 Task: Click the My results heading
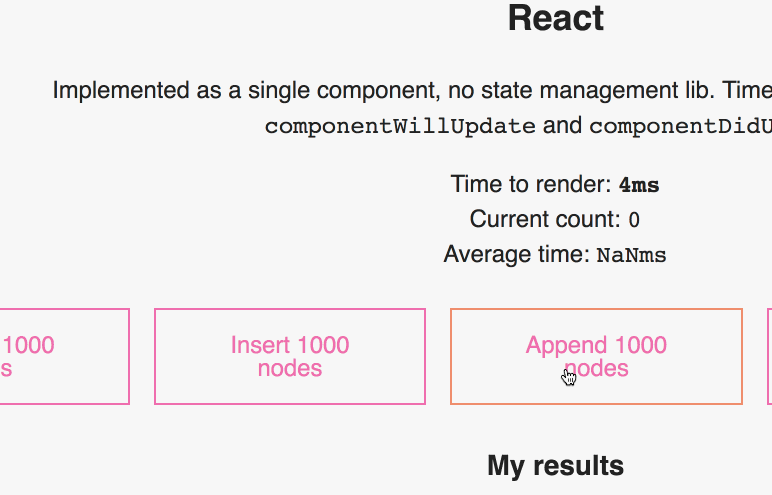point(555,465)
